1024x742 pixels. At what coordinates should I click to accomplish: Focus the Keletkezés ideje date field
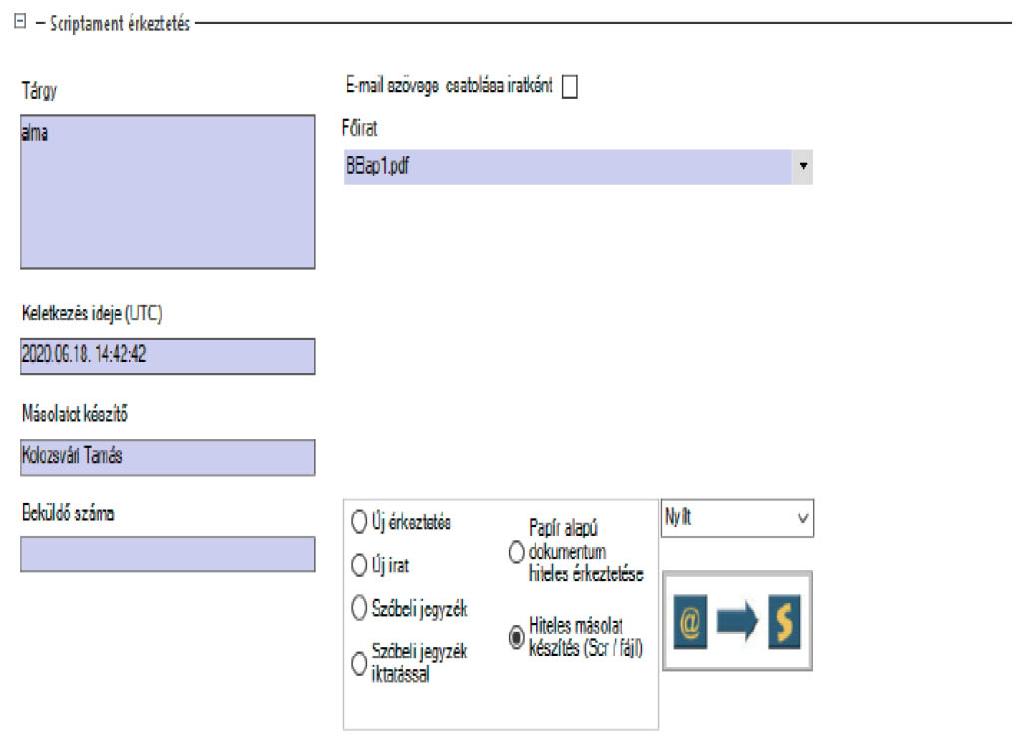(x=167, y=356)
